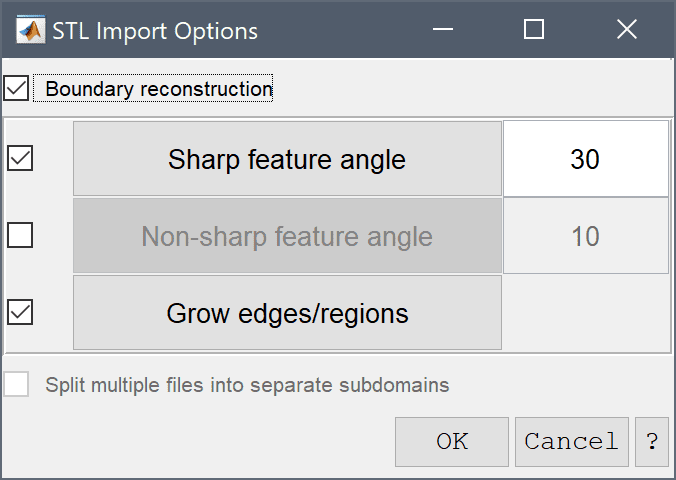Maximize the STL Import Options dialog
This screenshot has height=480, width=676.
(534, 30)
